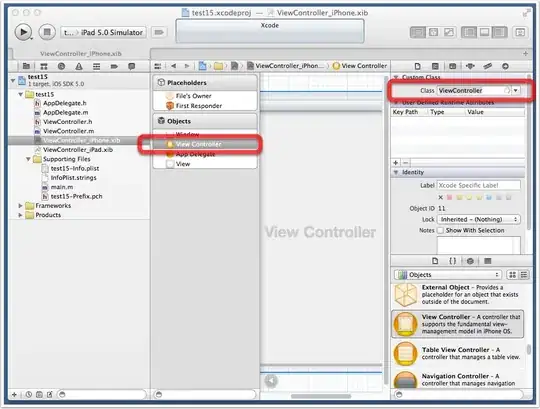The height and width of the screenshot is (409, 540).
Task: Open the Objects library filter dropdown
Action: [447, 274]
